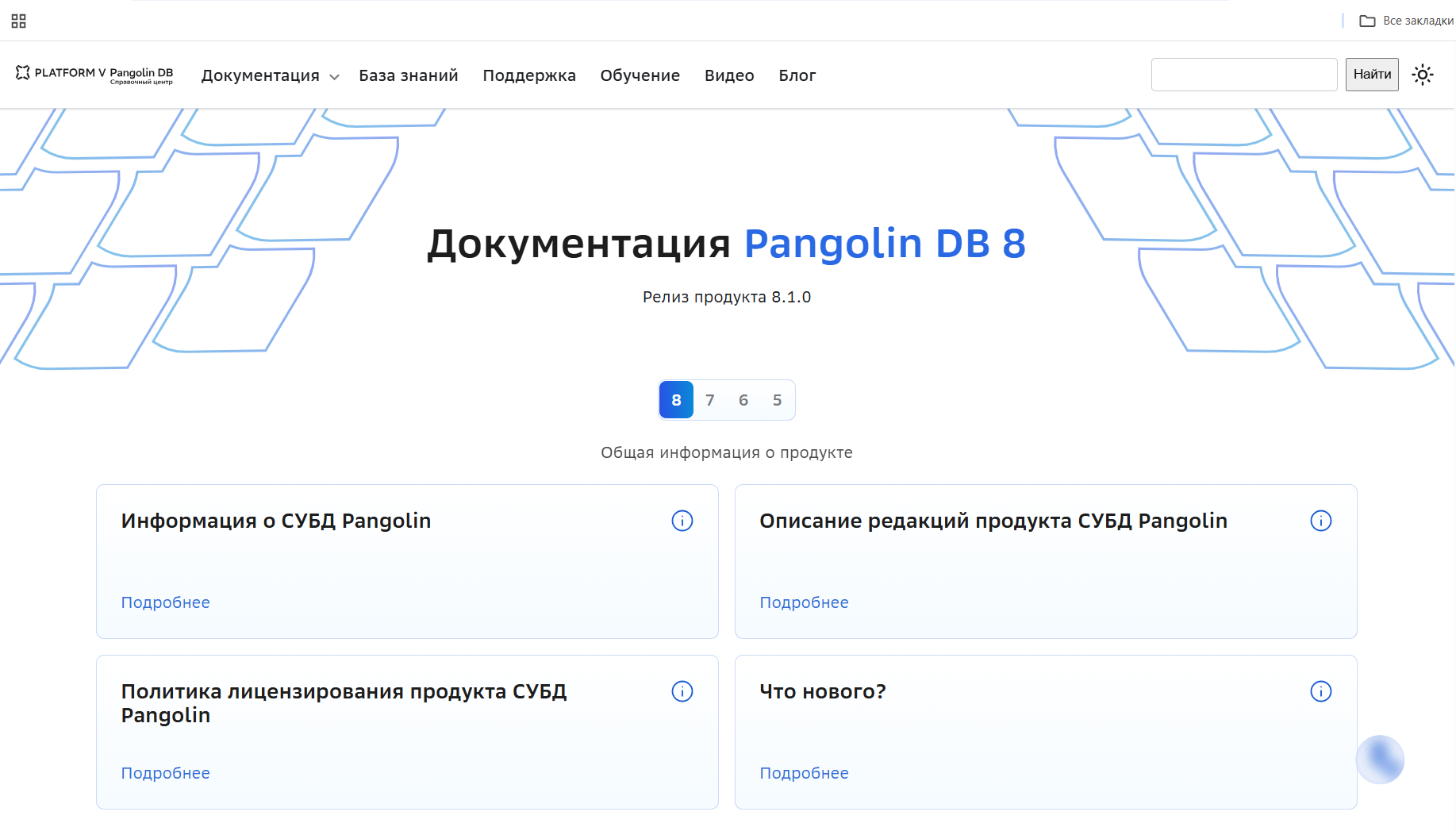This screenshot has width=1456, height=831.
Task: Open the floating blue assistant bubble
Action: [1380, 760]
